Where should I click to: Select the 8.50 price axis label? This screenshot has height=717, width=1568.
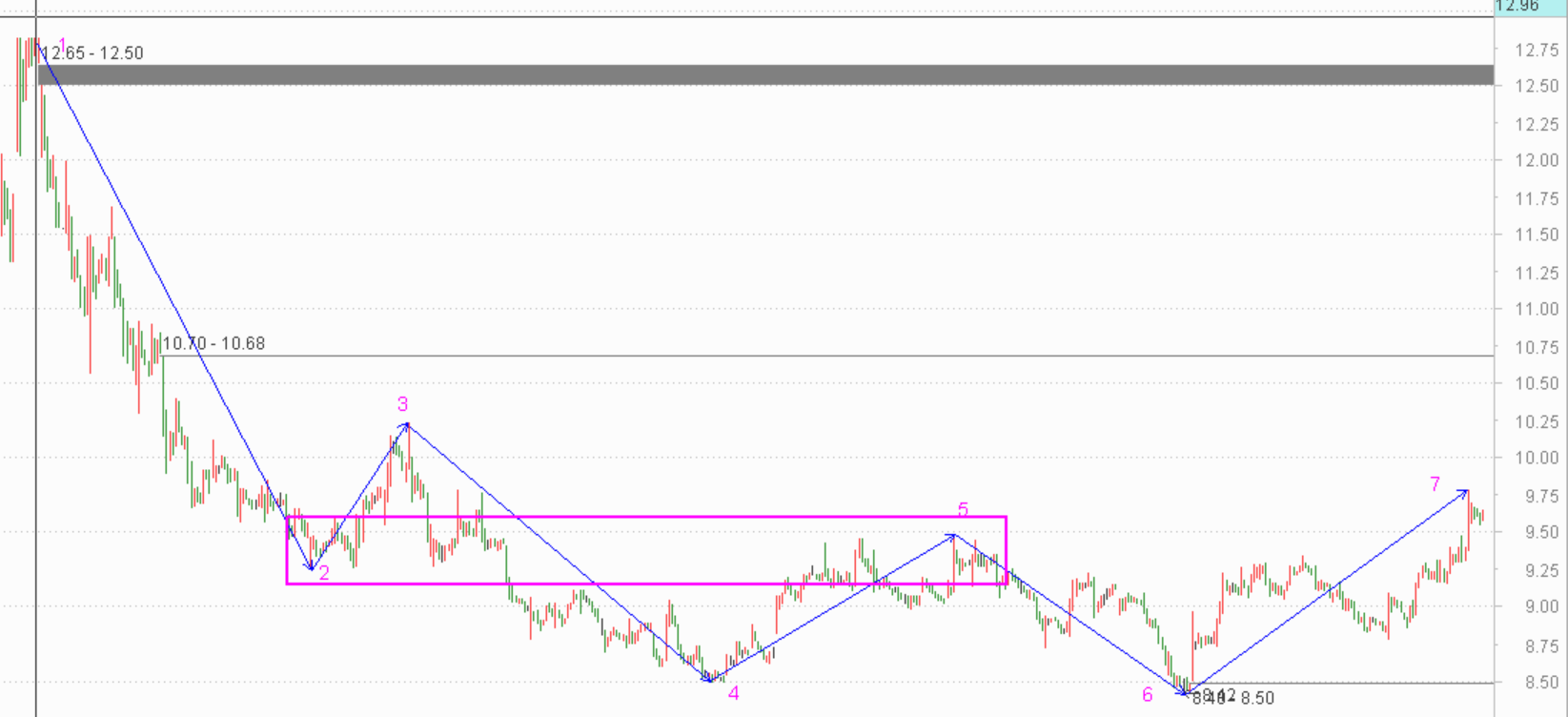click(x=1537, y=683)
